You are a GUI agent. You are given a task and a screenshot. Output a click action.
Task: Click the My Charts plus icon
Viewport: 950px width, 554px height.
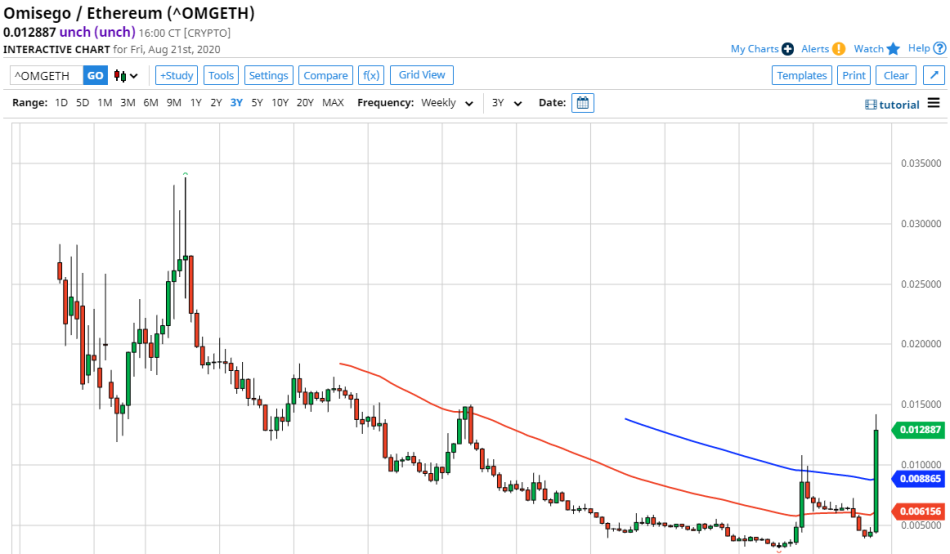788,49
